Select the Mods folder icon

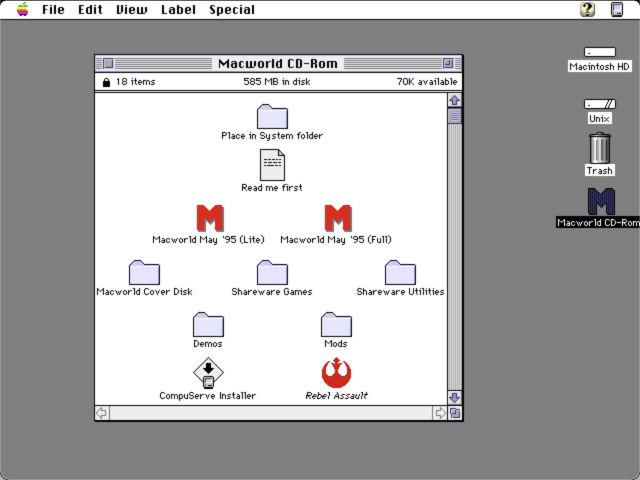pos(336,324)
